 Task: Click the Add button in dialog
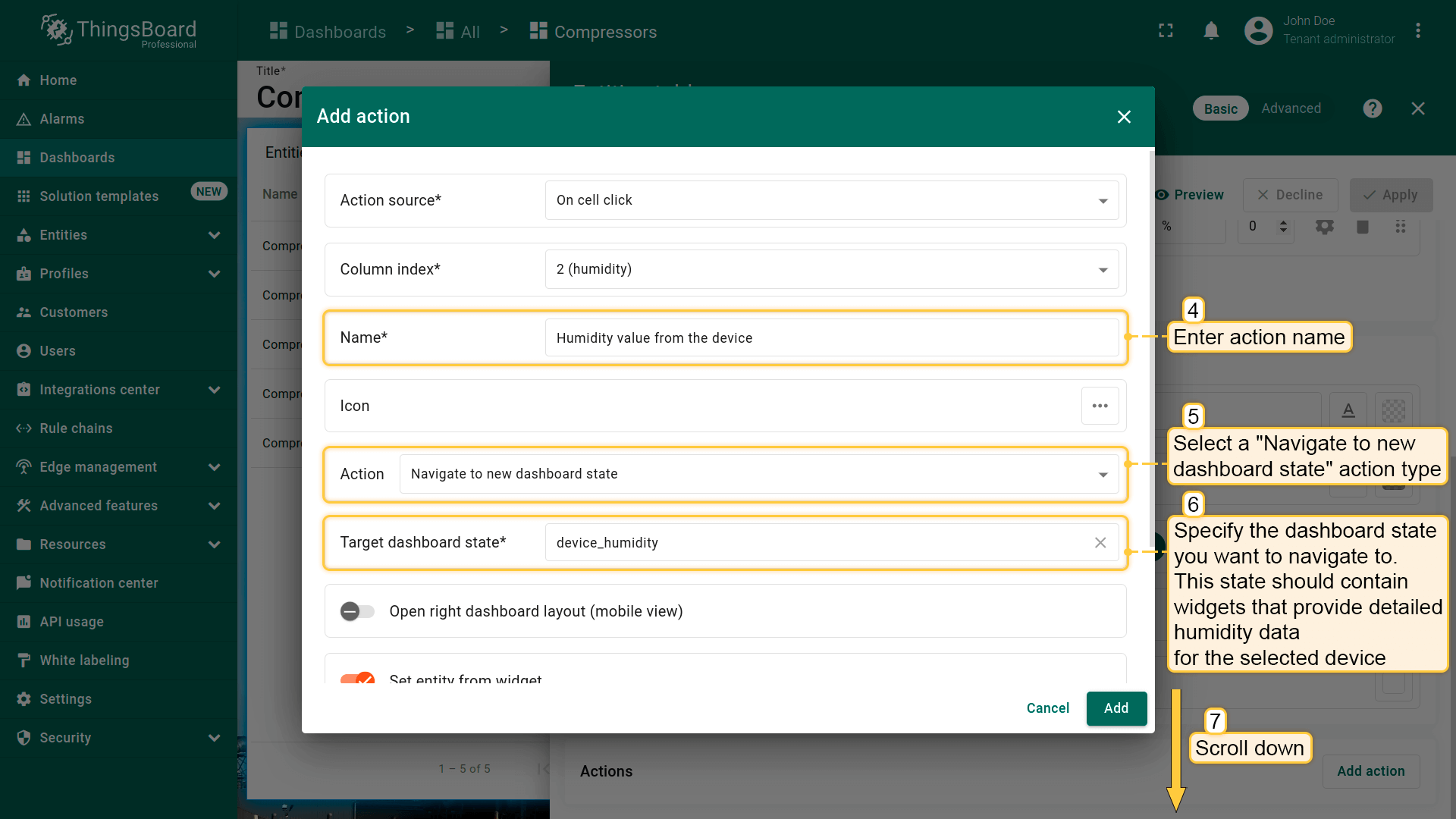point(1116,708)
